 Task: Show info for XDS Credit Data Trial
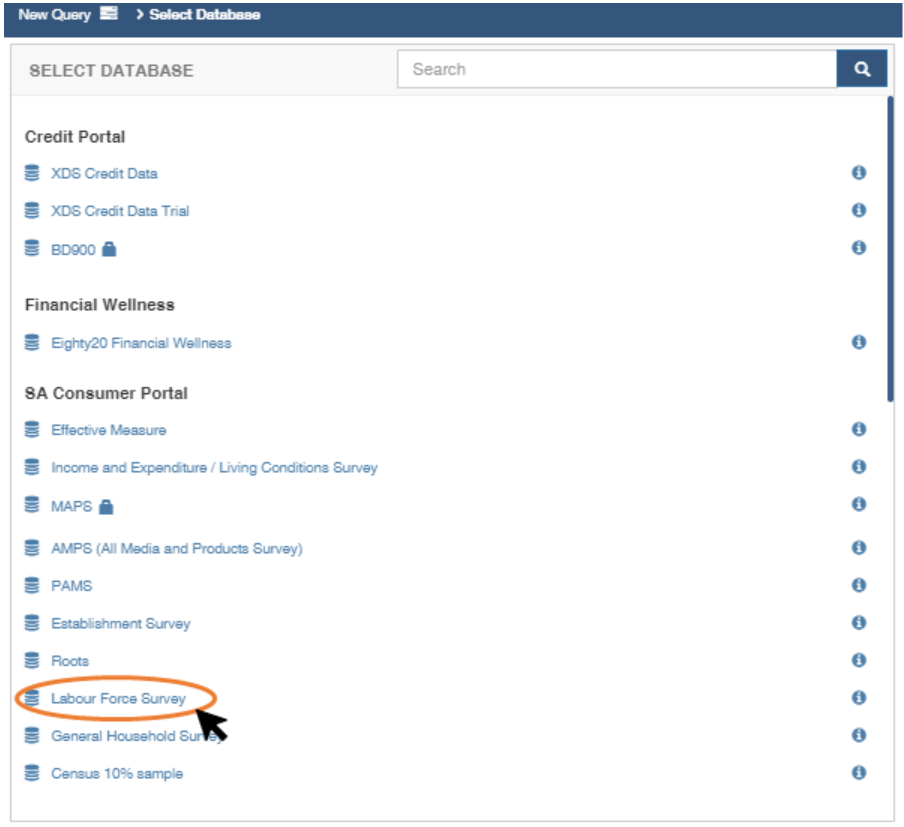tap(859, 210)
